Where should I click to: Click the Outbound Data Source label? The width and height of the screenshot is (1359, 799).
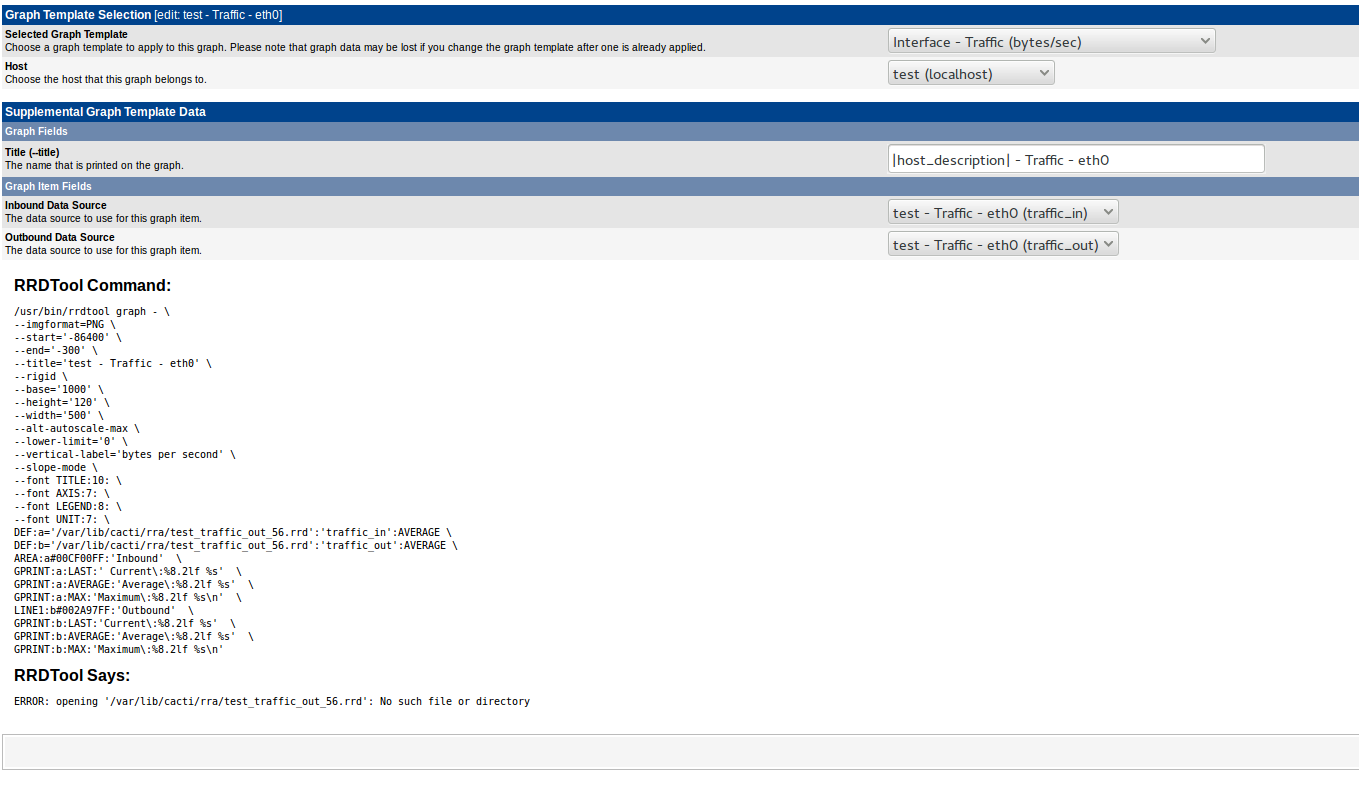tap(59, 237)
